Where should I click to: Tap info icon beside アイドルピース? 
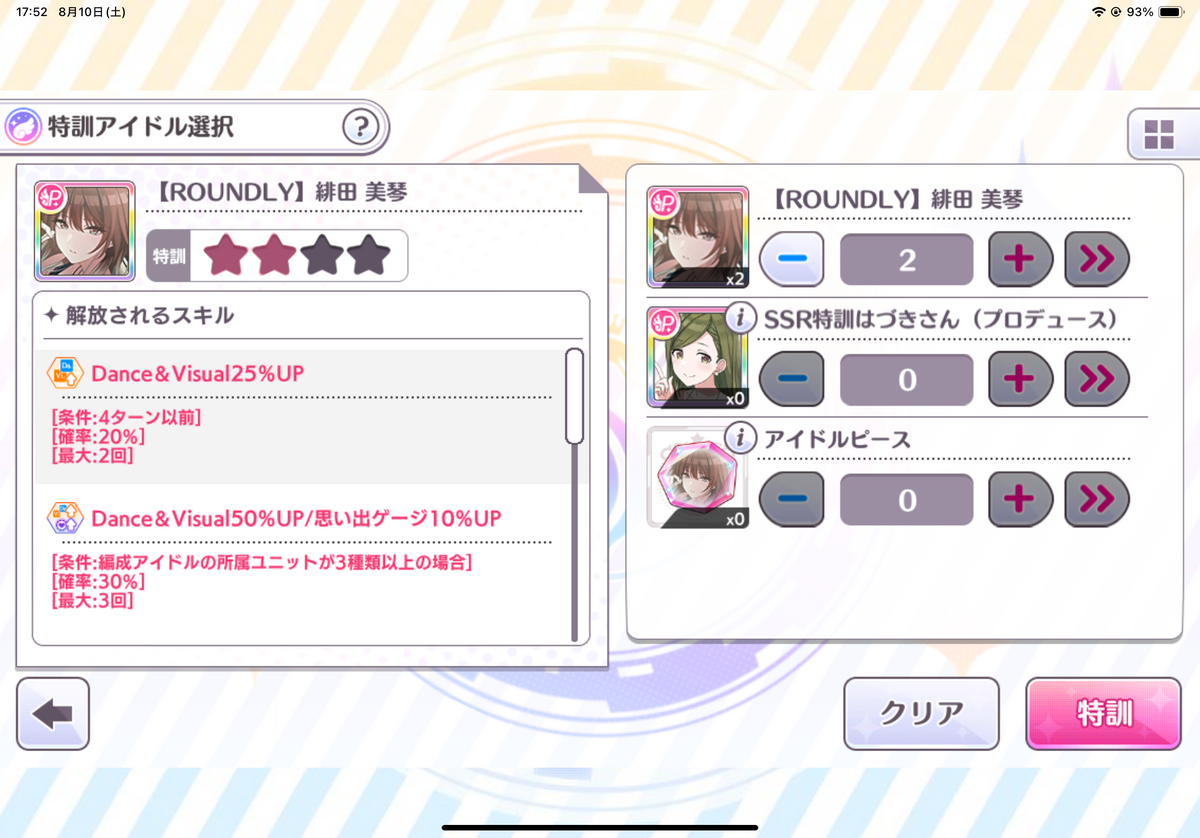pos(740,437)
